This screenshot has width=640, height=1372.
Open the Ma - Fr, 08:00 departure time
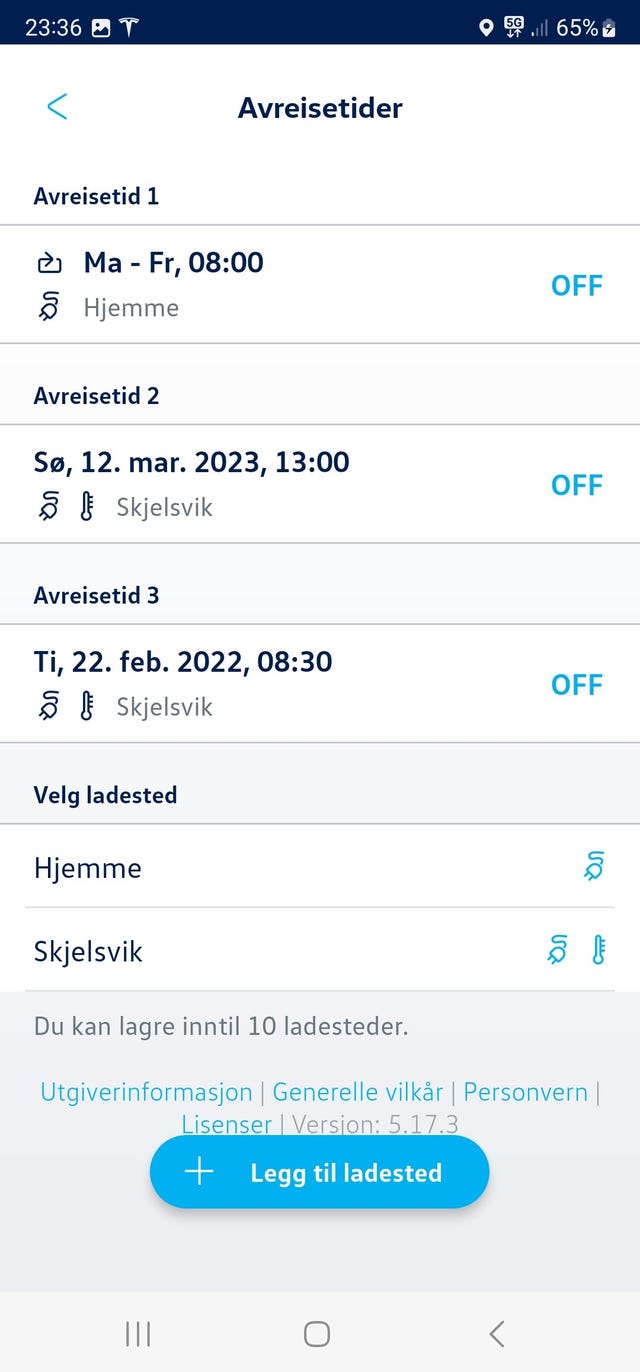[x=320, y=284]
